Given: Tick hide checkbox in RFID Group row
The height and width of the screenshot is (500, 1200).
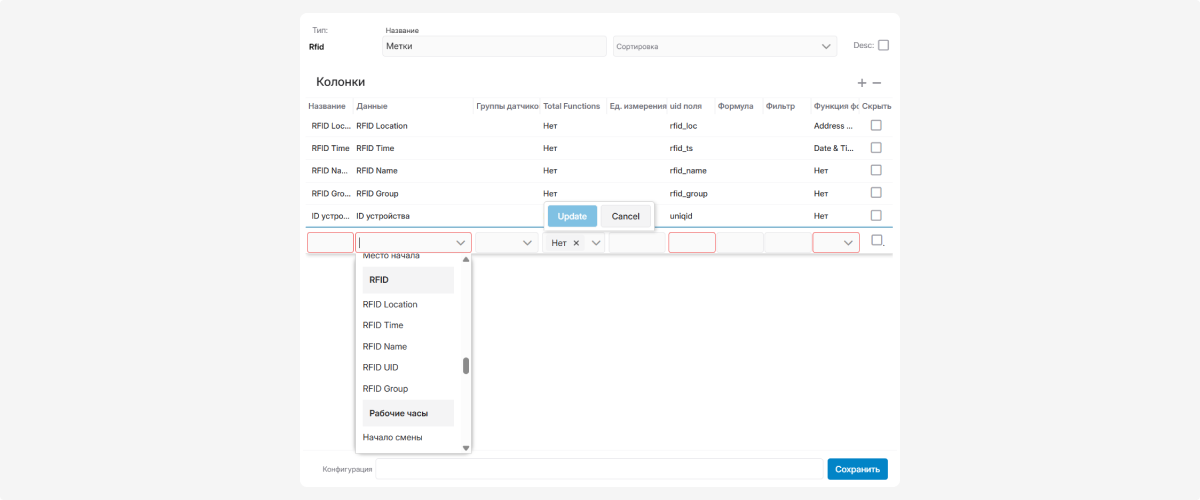Looking at the screenshot, I should [x=876, y=192].
